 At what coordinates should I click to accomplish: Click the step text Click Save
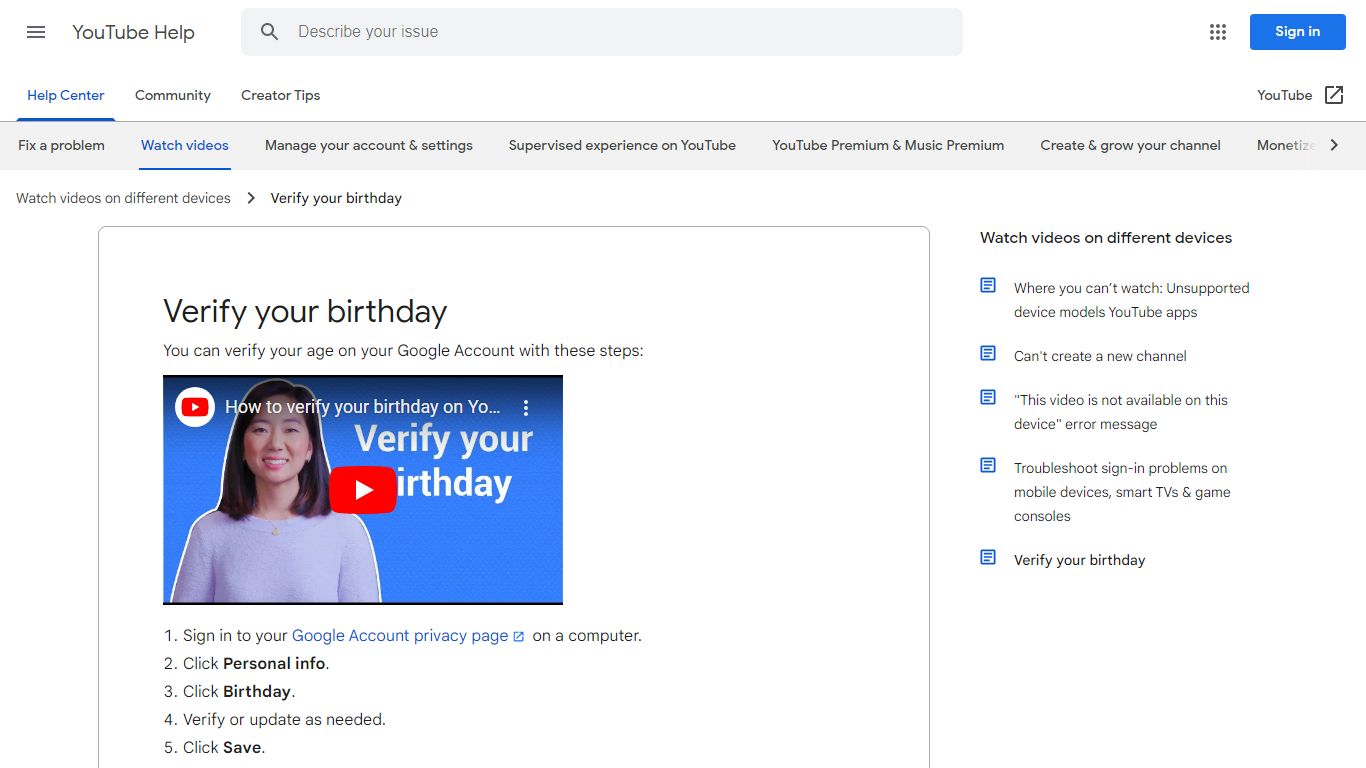[224, 748]
